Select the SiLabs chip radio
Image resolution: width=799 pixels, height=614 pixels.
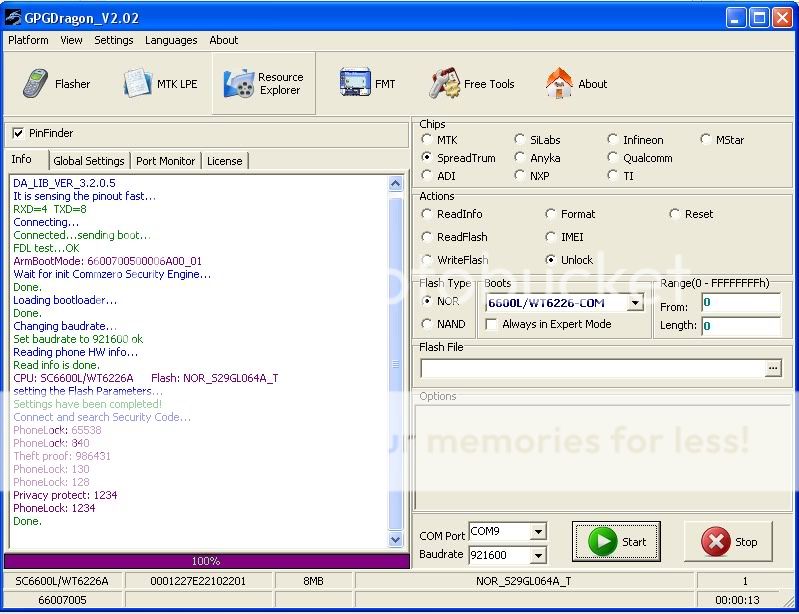519,139
